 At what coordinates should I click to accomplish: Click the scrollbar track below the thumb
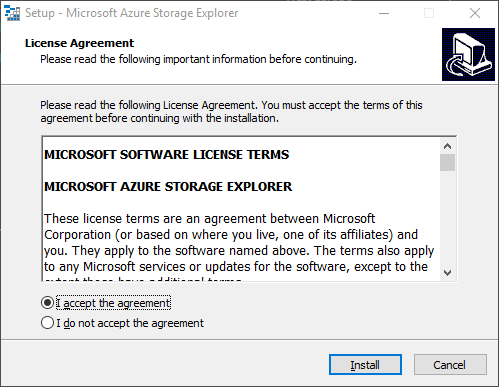447,218
